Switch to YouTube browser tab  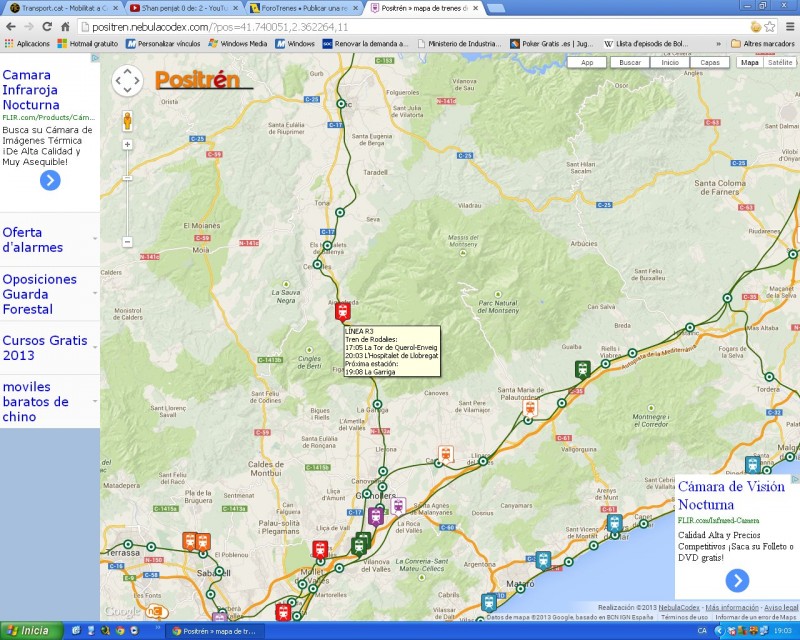[184, 8]
